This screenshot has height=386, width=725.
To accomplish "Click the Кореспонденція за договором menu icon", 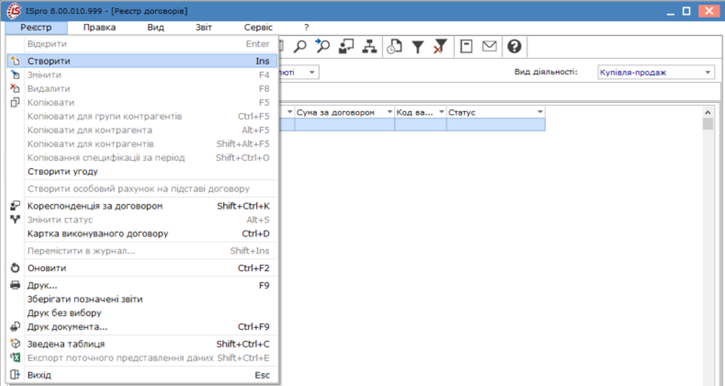I will click(x=15, y=206).
